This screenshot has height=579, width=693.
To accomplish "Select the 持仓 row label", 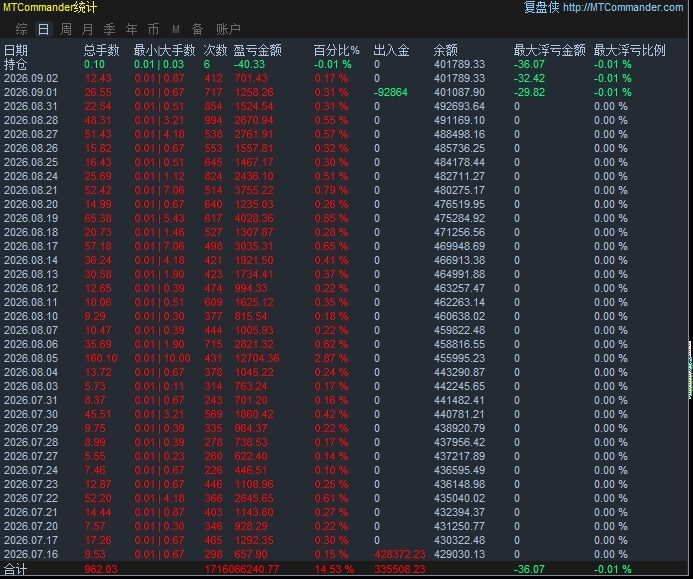I will tap(15, 65).
